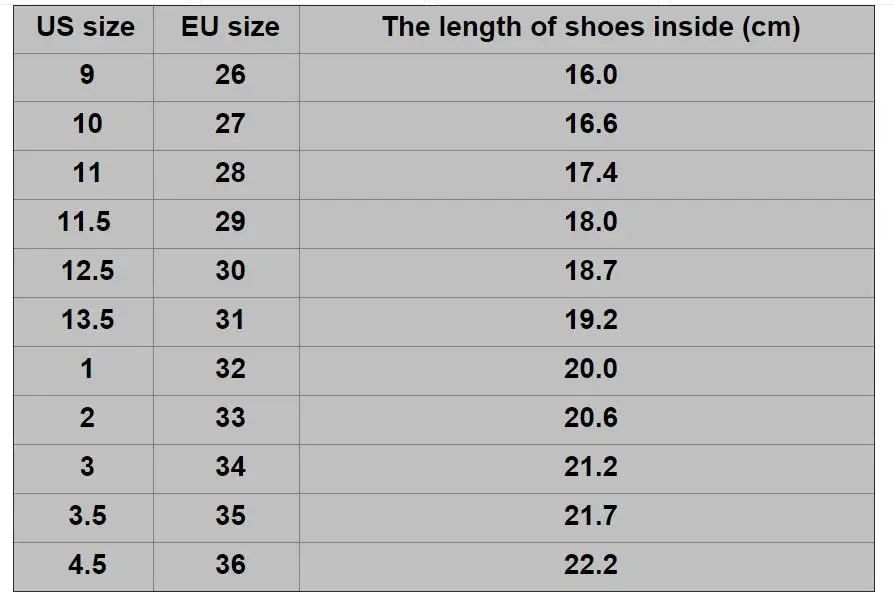Click the US size 10 cell
894x599 pixels.
[84, 127]
